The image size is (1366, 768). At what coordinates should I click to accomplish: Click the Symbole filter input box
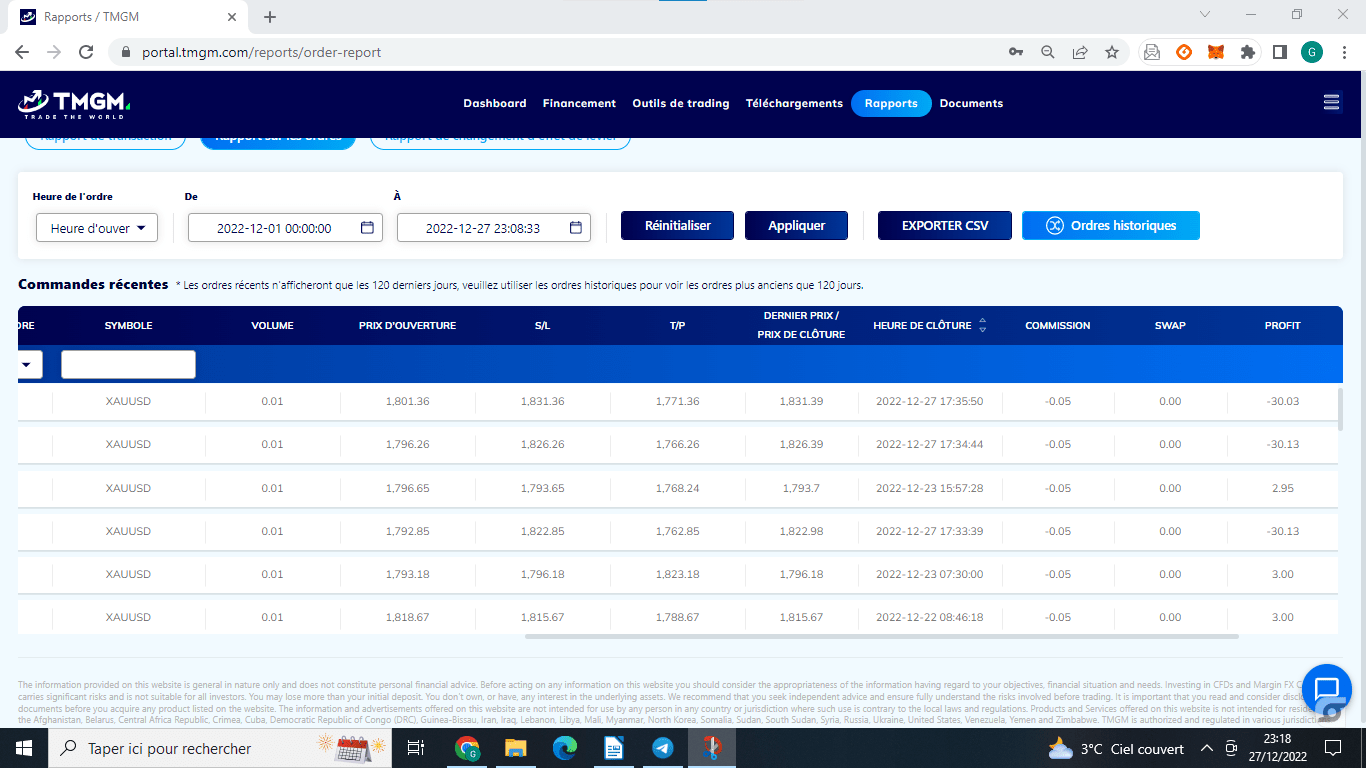(x=128, y=365)
